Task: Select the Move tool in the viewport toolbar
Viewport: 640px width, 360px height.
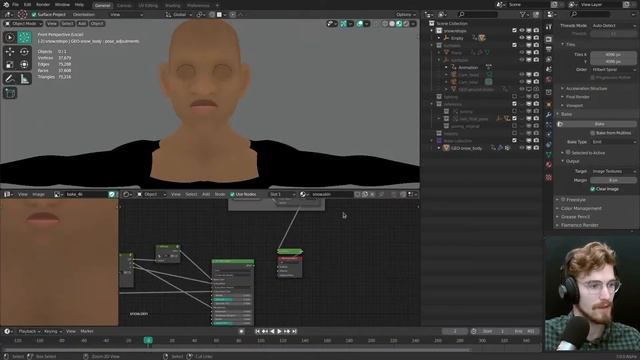Action: click(x=10, y=51)
